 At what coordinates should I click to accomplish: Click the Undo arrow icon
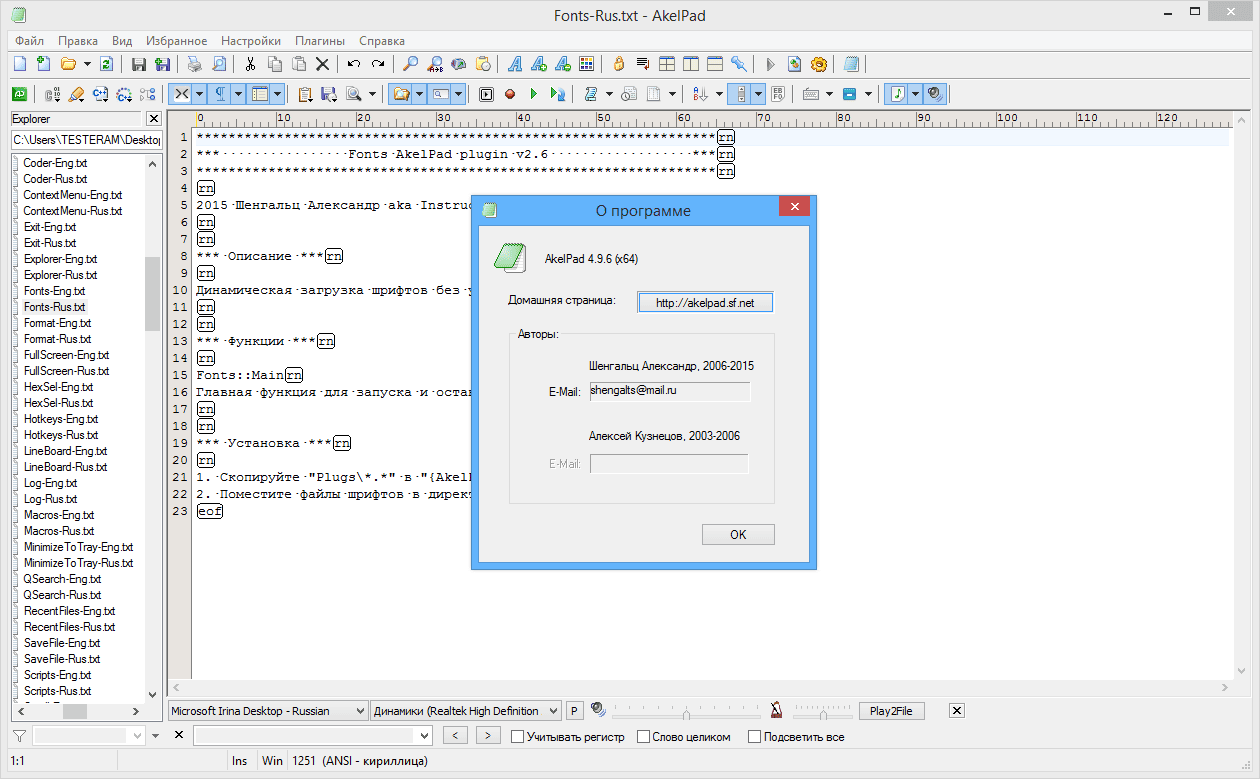(x=353, y=64)
